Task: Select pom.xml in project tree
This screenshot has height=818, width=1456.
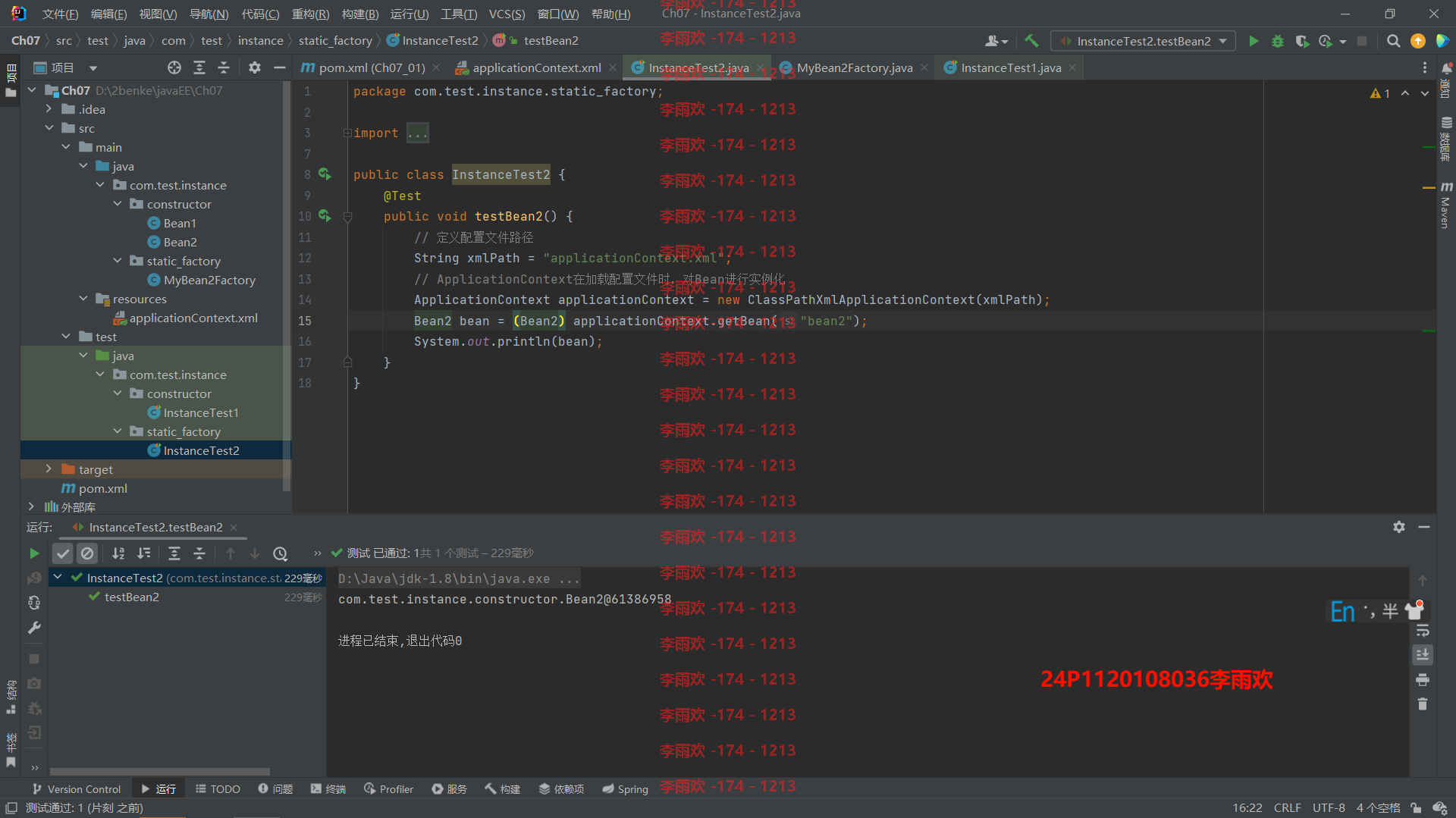Action: (x=102, y=488)
